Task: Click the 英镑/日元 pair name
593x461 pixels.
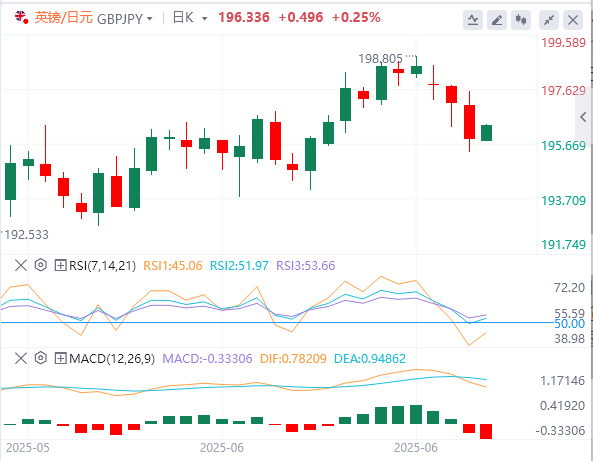Action: pos(64,17)
